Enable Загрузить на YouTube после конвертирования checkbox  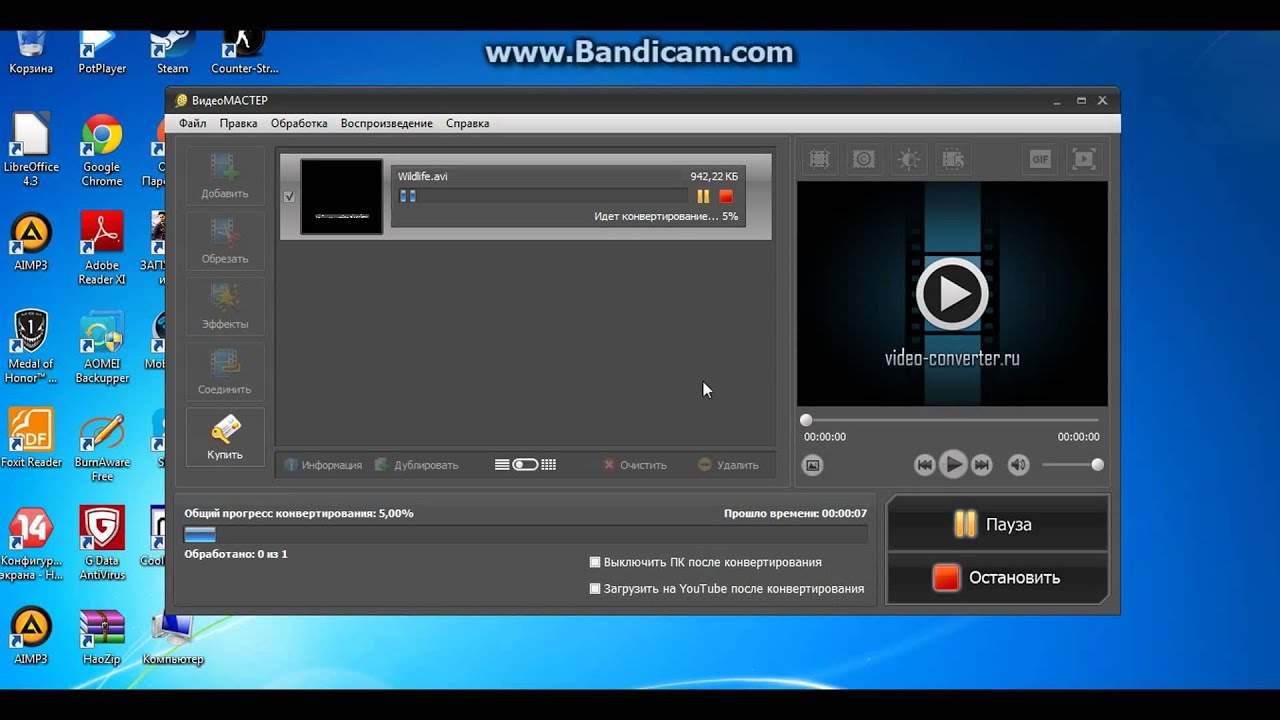(x=595, y=589)
